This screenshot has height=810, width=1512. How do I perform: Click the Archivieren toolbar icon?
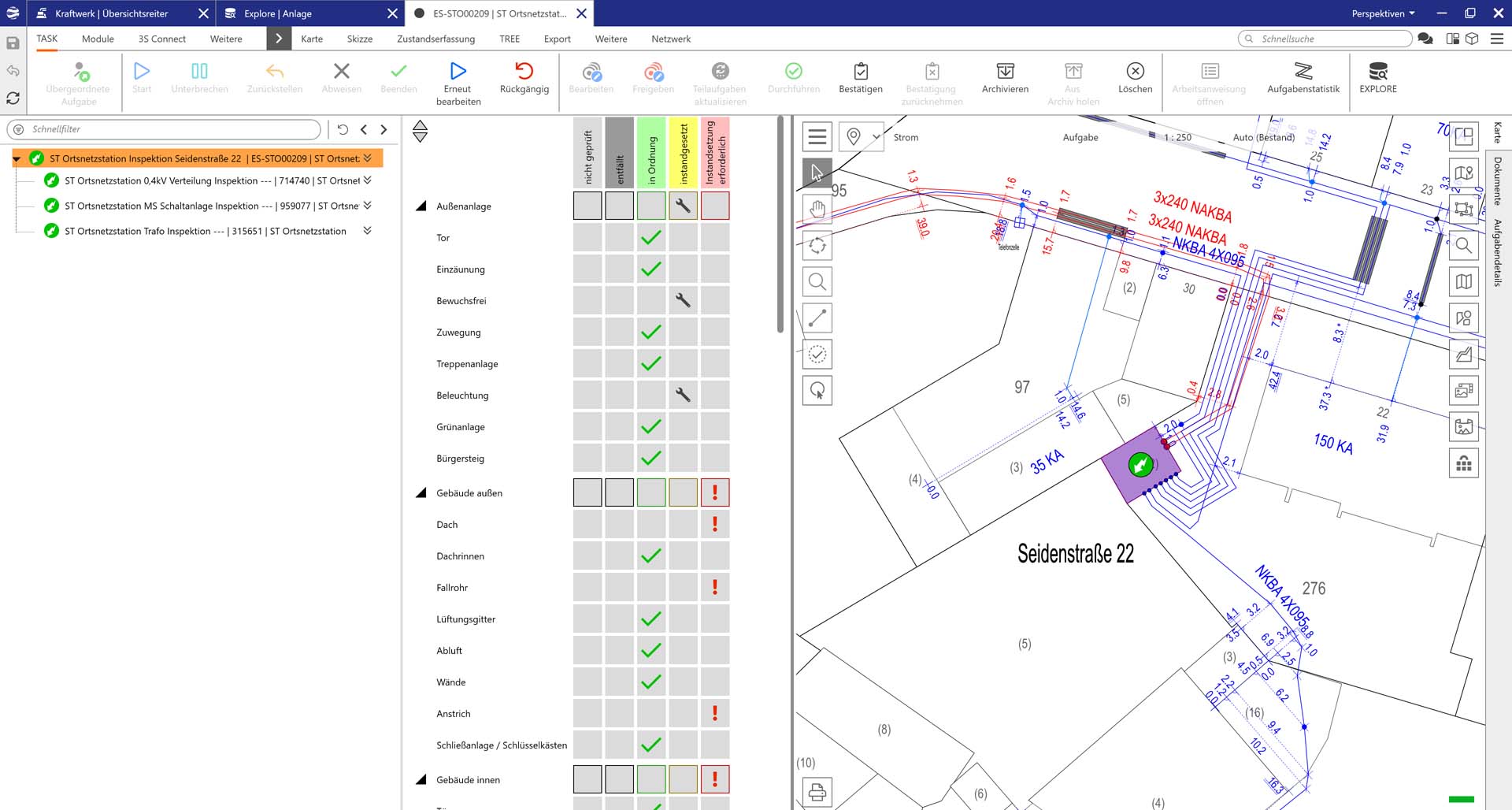click(1005, 72)
